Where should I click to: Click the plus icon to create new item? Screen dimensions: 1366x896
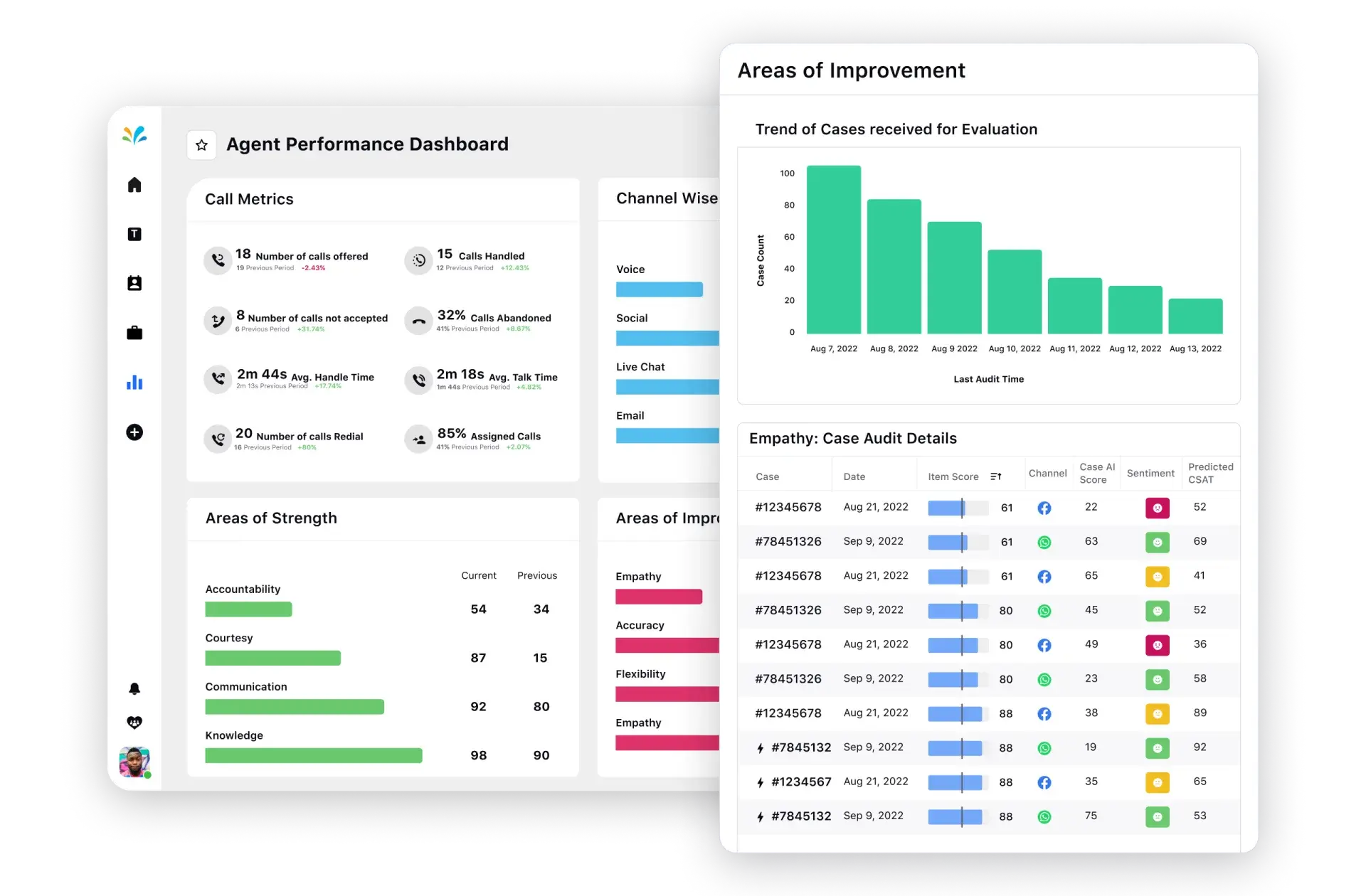point(134,432)
